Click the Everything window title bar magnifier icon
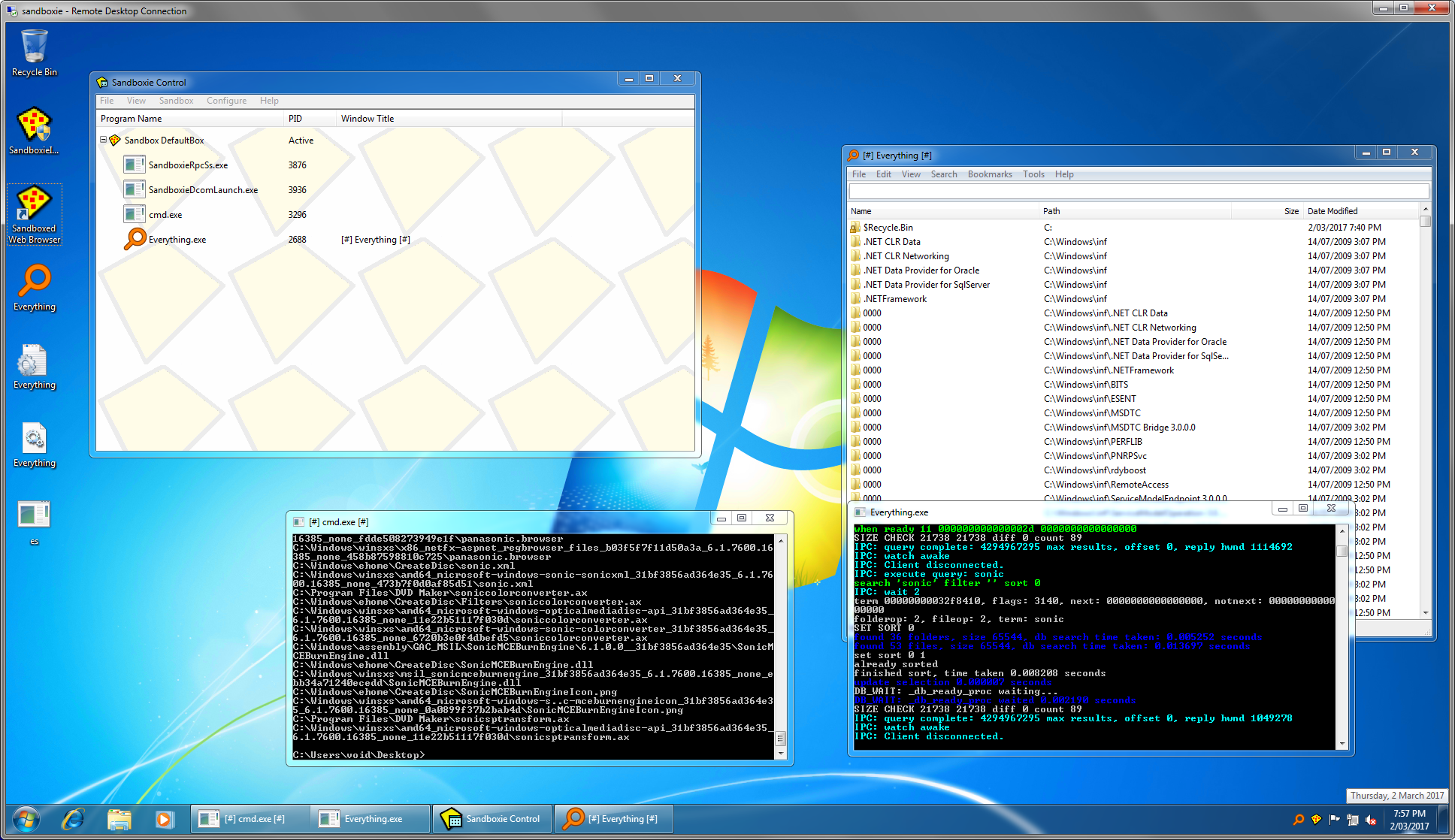Viewport: 1455px width, 840px height. (x=853, y=156)
